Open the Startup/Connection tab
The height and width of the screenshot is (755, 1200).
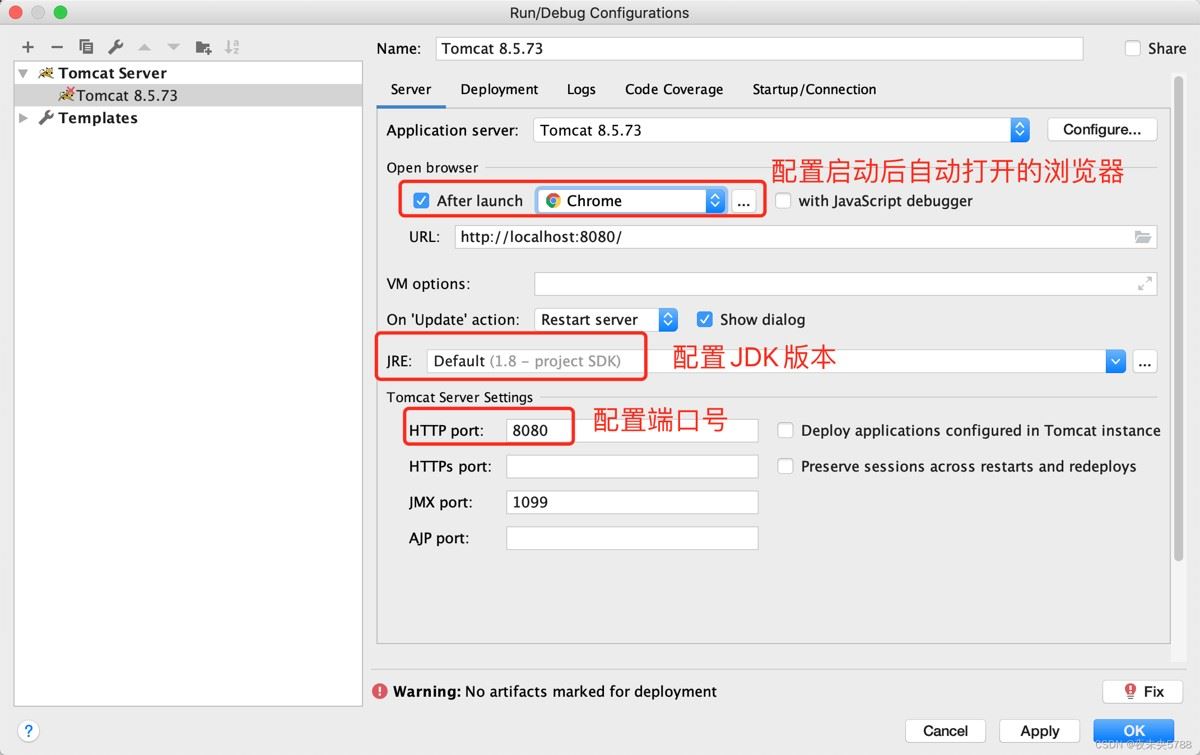[814, 89]
